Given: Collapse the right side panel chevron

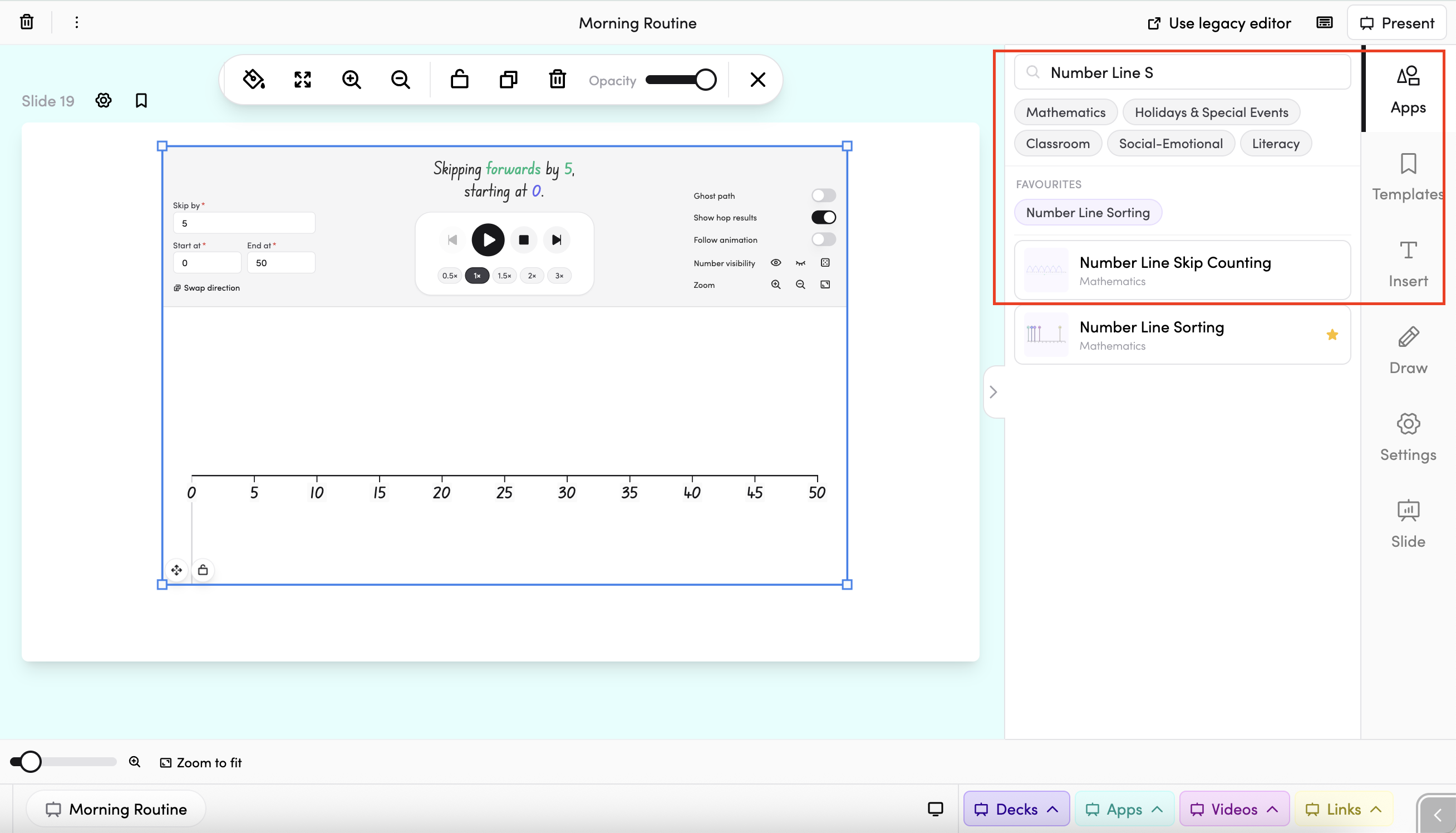Looking at the screenshot, I should 993,392.
